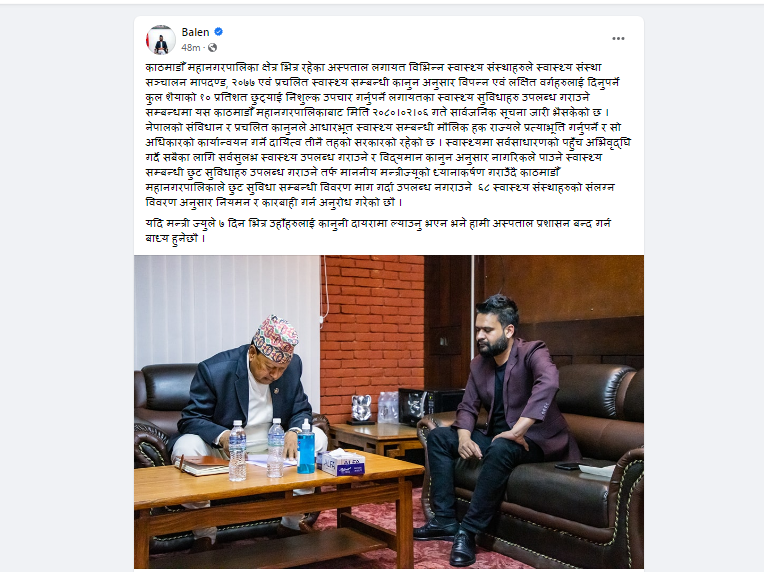The height and width of the screenshot is (572, 764).
Task: Click the blue sanitizer bottle in photo
Action: click(x=306, y=446)
